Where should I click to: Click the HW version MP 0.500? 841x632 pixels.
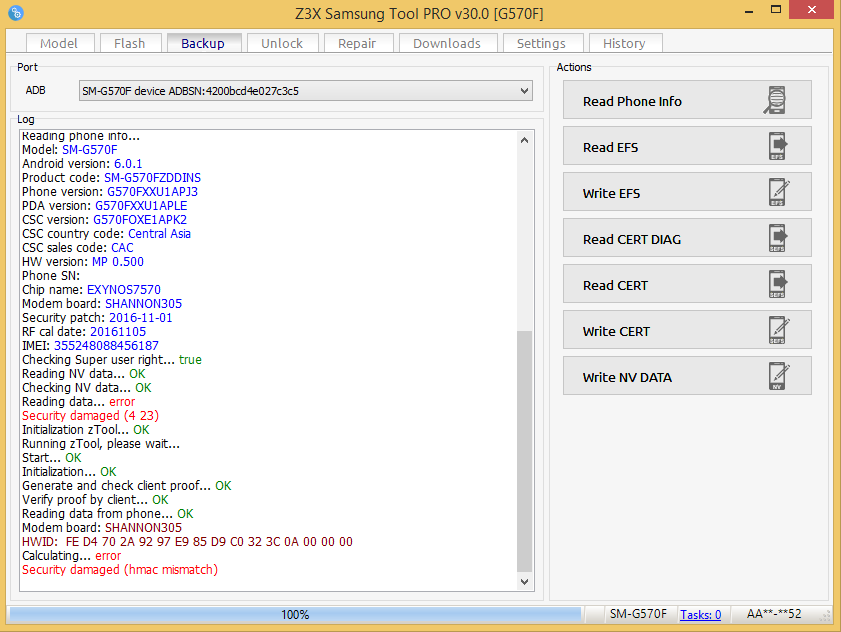point(118,261)
